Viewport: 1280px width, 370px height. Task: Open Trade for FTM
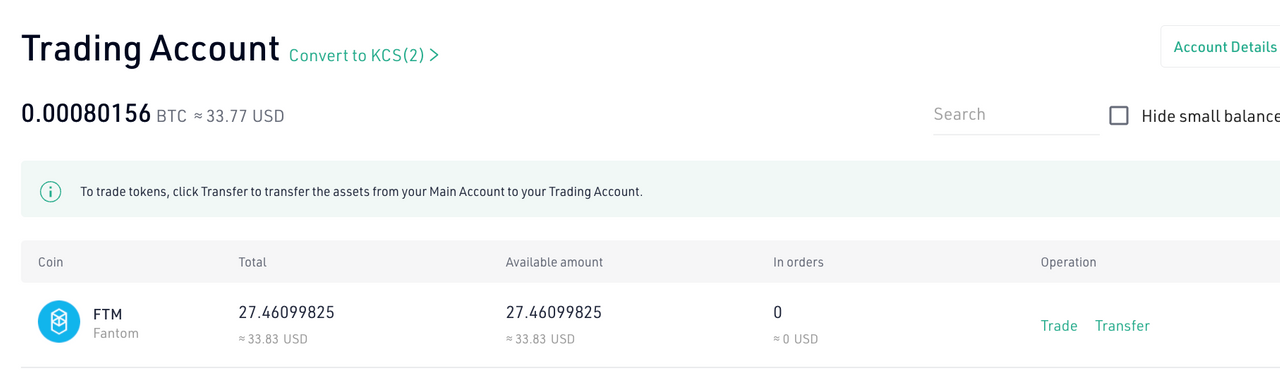pyautogui.click(x=1059, y=326)
